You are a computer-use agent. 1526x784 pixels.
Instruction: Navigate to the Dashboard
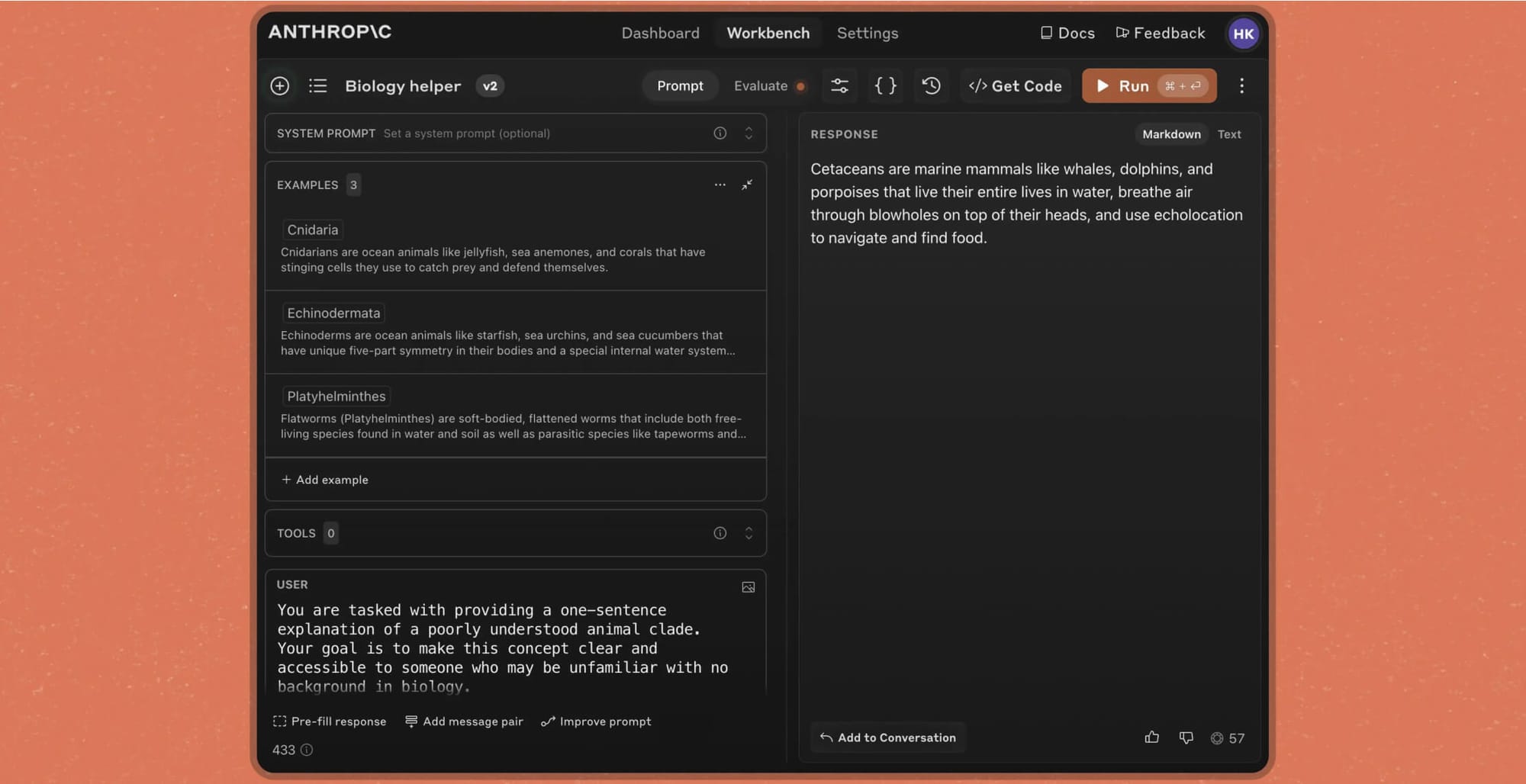(x=660, y=33)
